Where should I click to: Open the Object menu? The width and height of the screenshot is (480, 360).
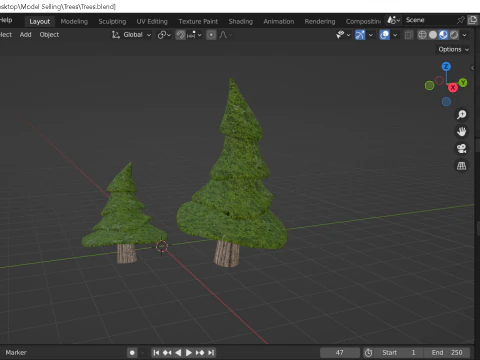[49, 35]
